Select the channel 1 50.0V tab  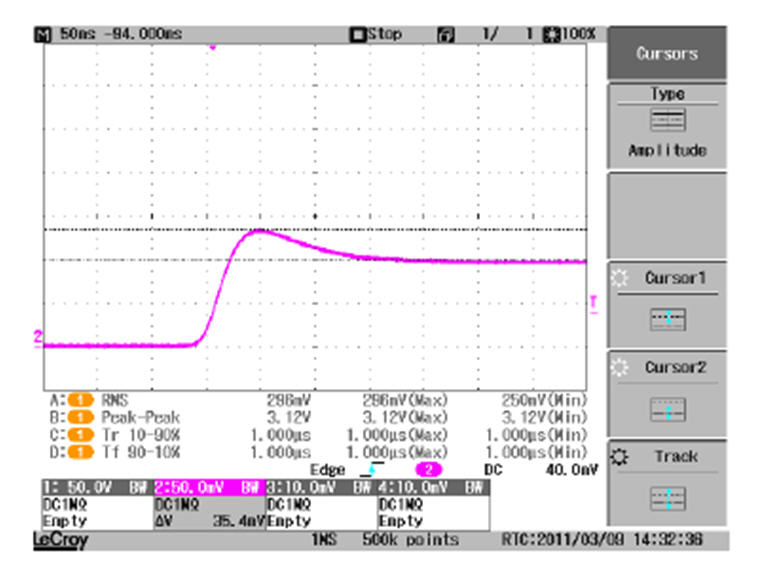click(x=97, y=488)
